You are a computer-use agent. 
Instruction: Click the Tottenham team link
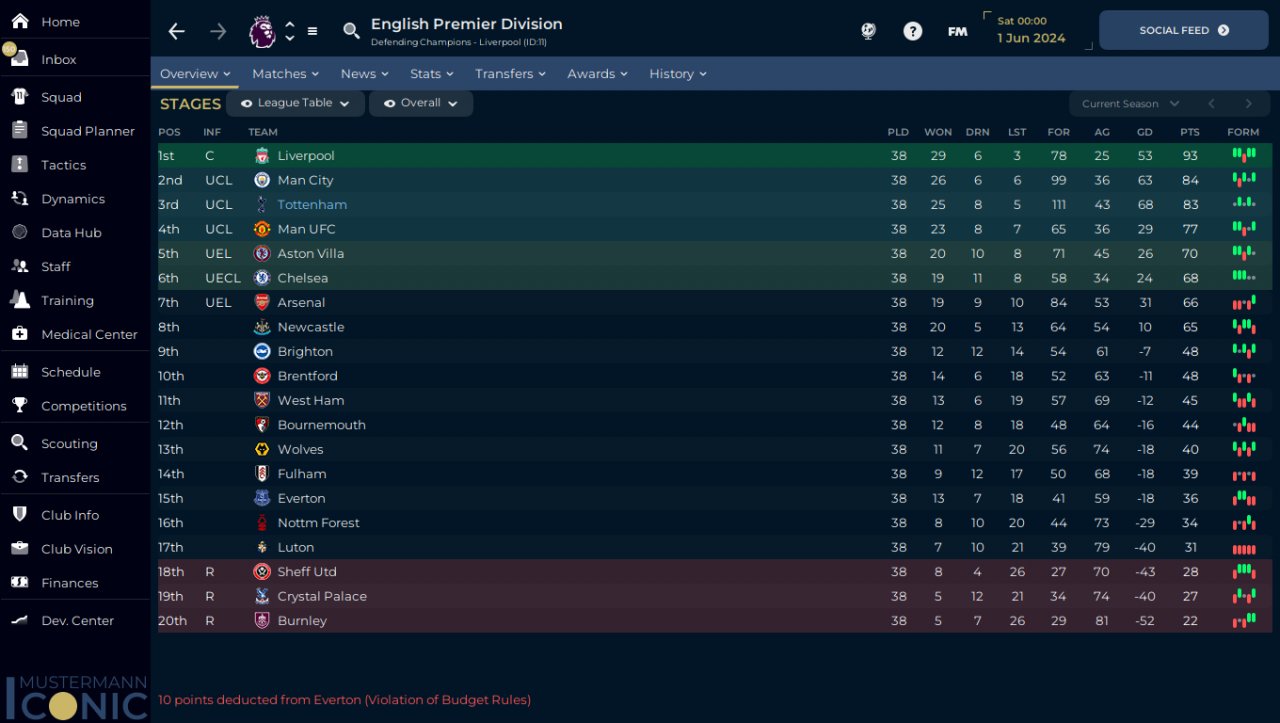pos(312,205)
